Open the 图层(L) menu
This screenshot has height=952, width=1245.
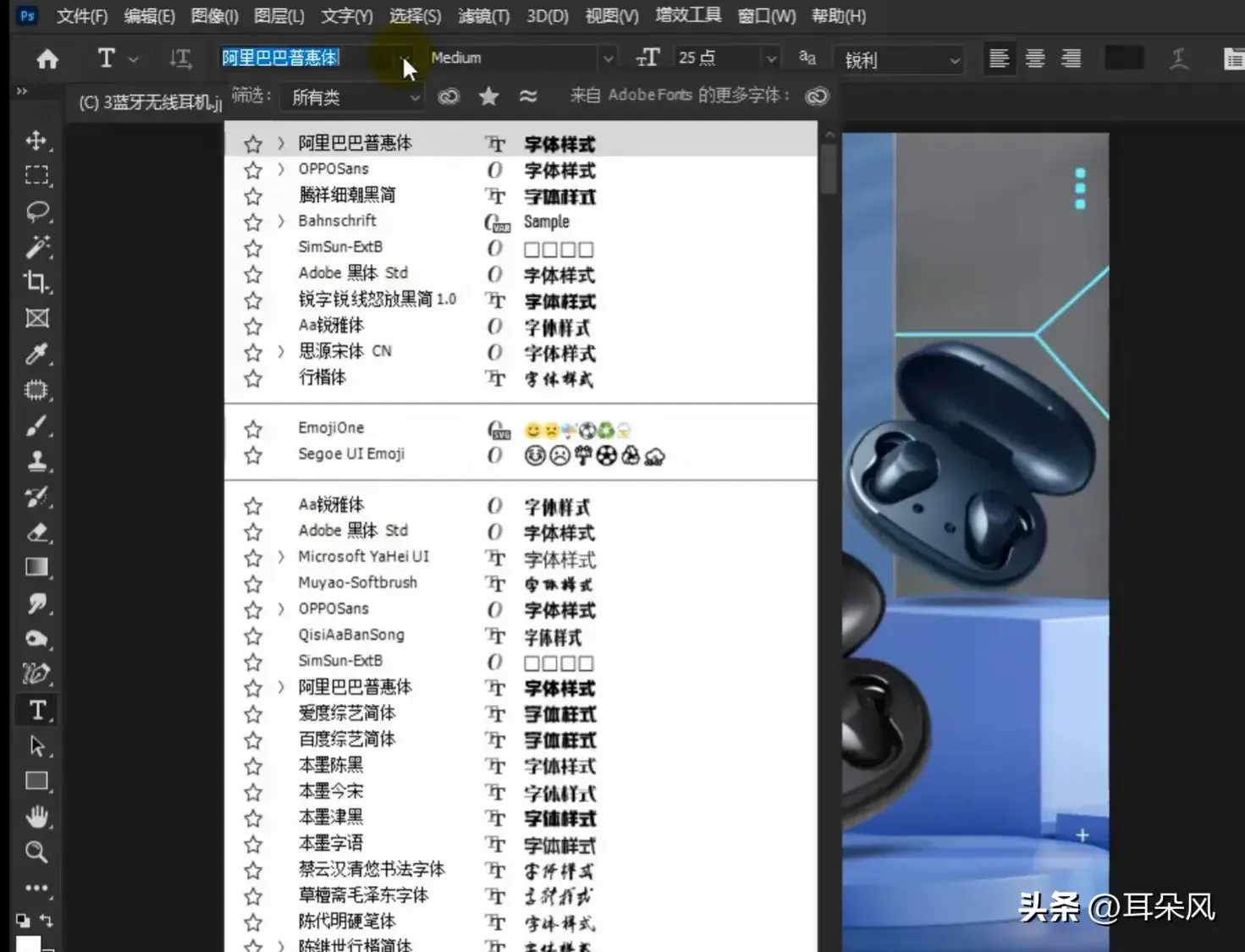[278, 16]
